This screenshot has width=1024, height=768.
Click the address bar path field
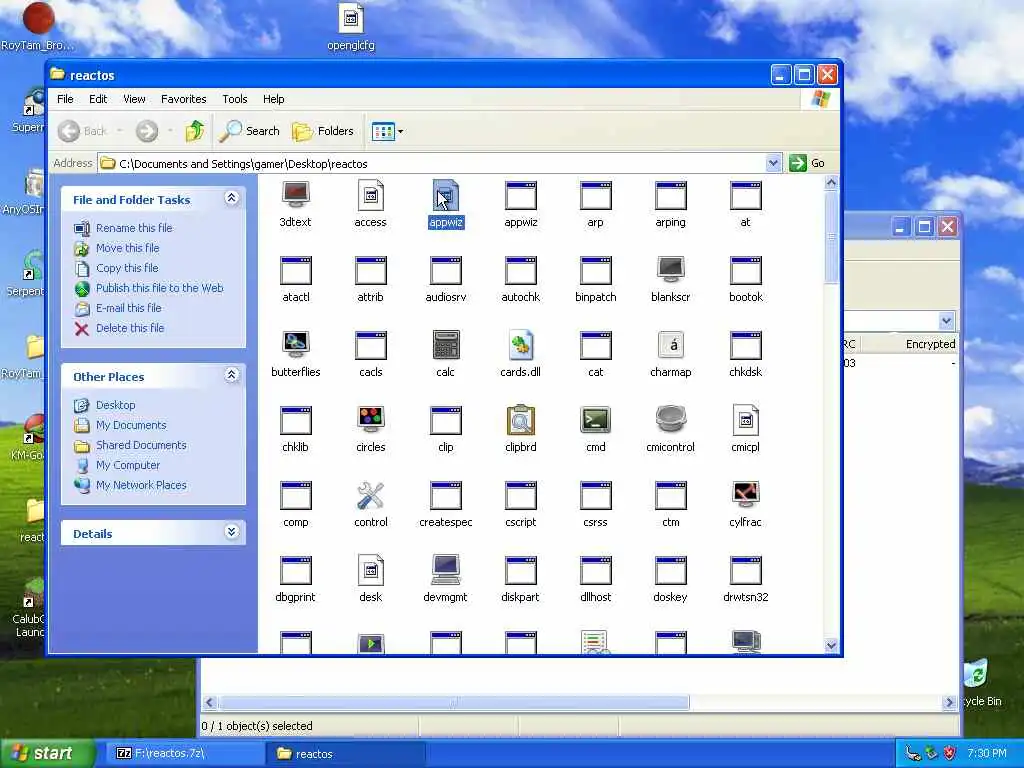click(431, 163)
